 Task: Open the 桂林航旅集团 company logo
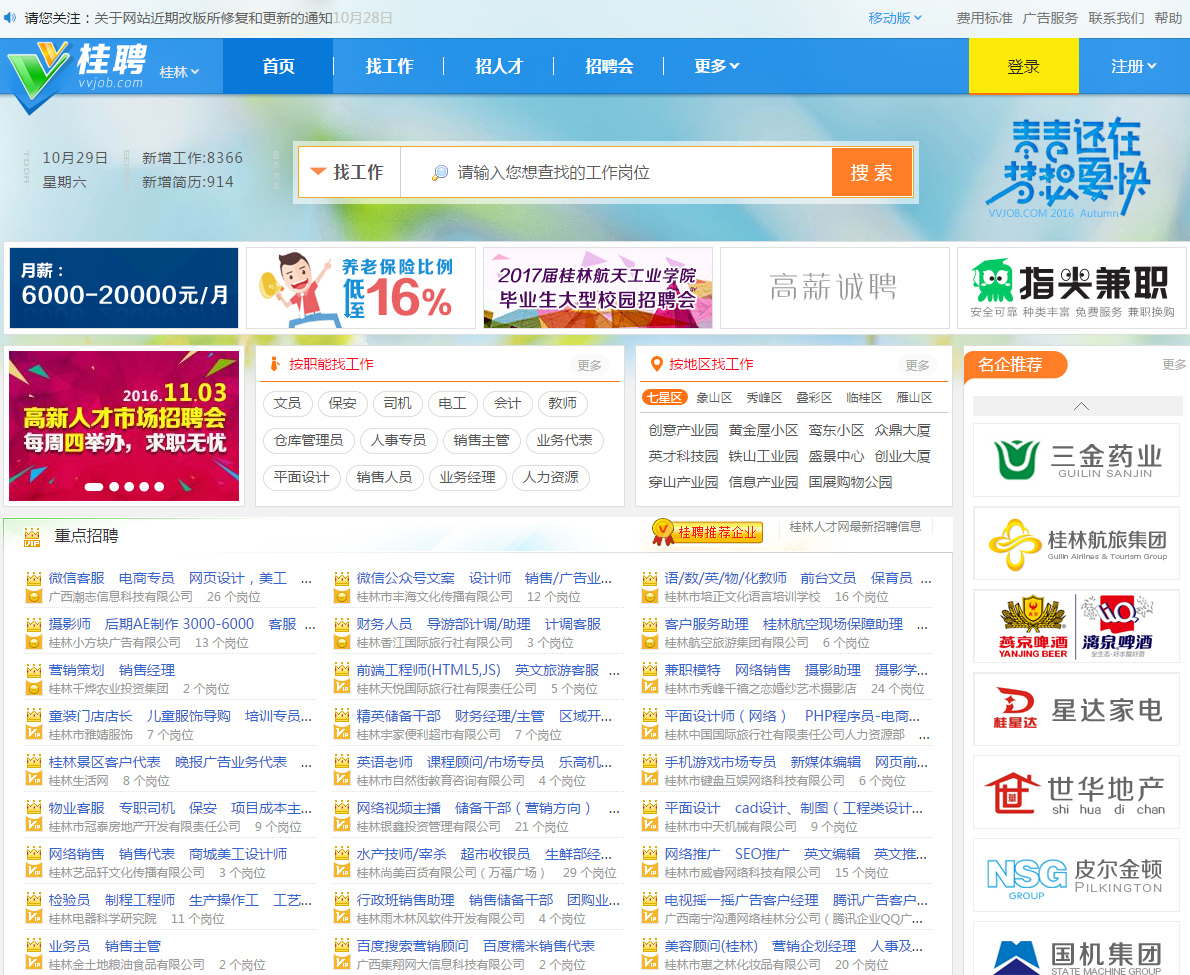point(1076,544)
